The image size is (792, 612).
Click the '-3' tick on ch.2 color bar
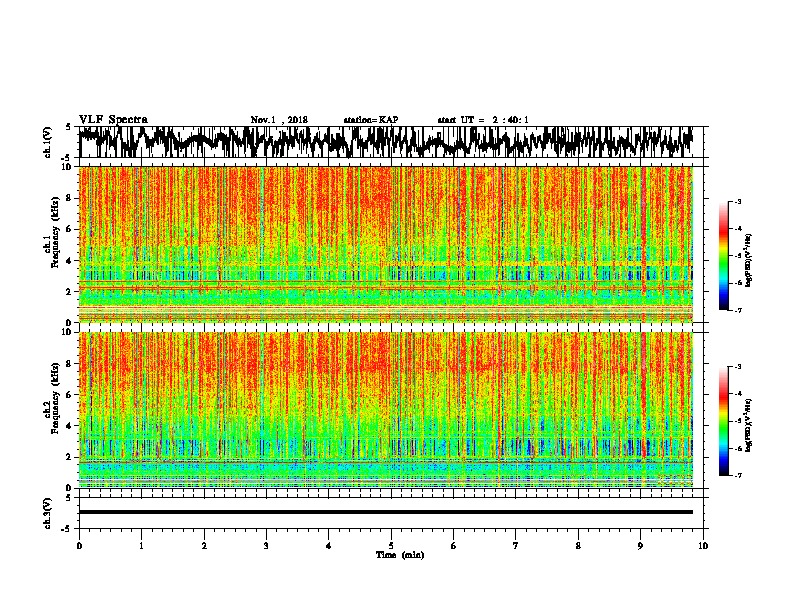coord(738,367)
